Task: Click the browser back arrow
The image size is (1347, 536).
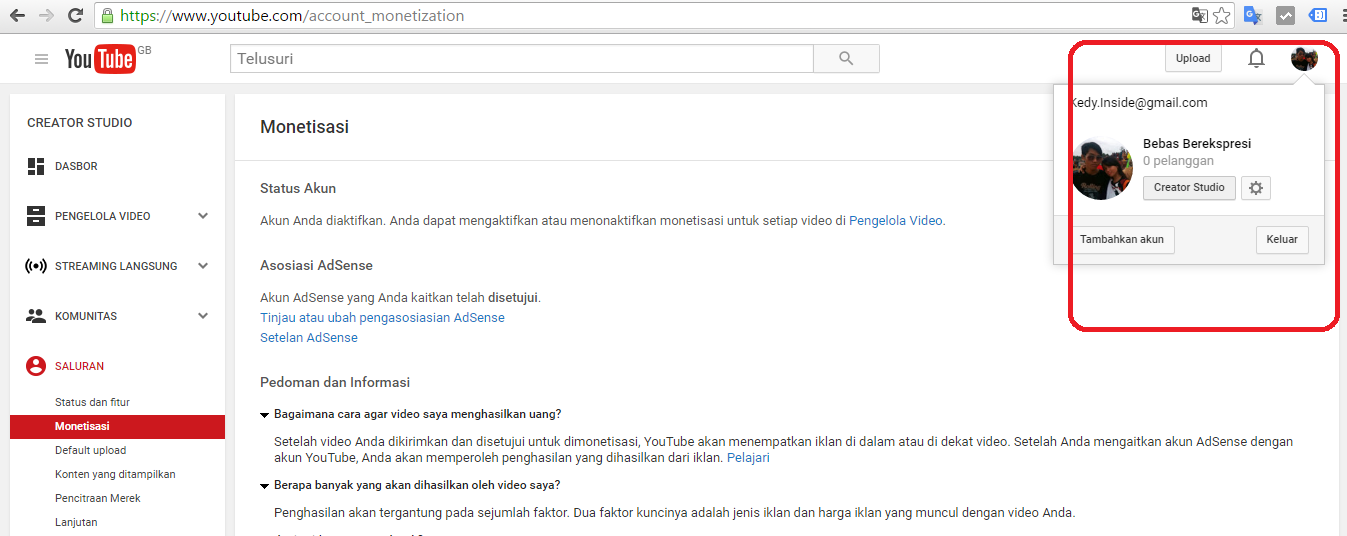Action: (17, 16)
